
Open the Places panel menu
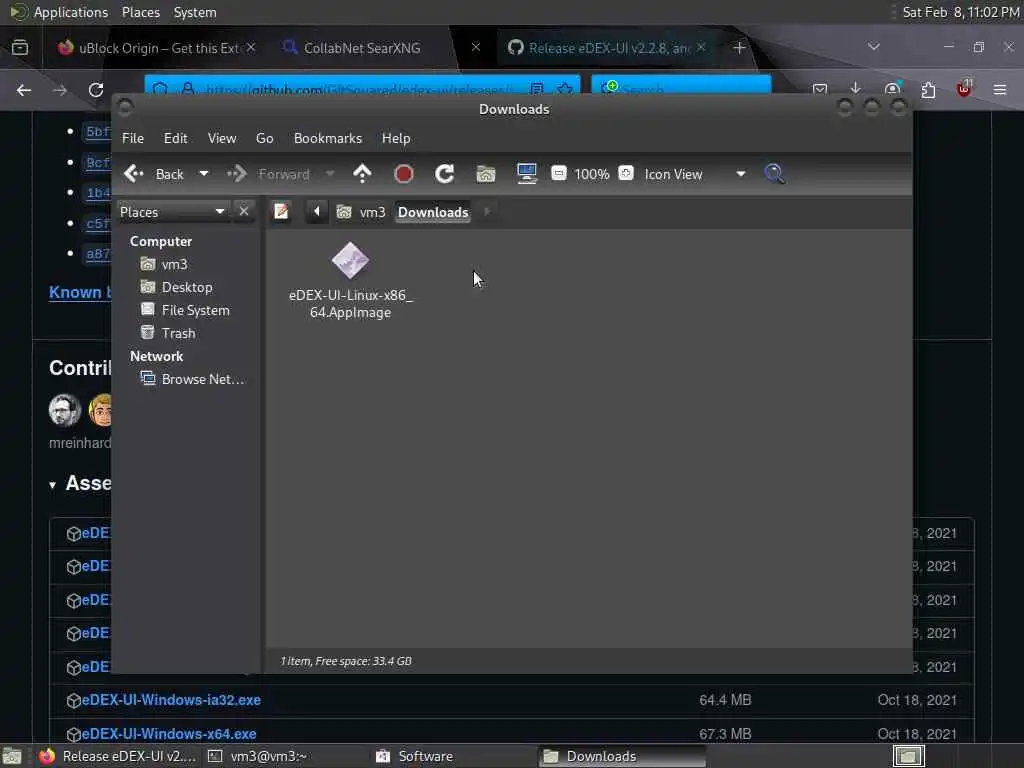click(140, 12)
